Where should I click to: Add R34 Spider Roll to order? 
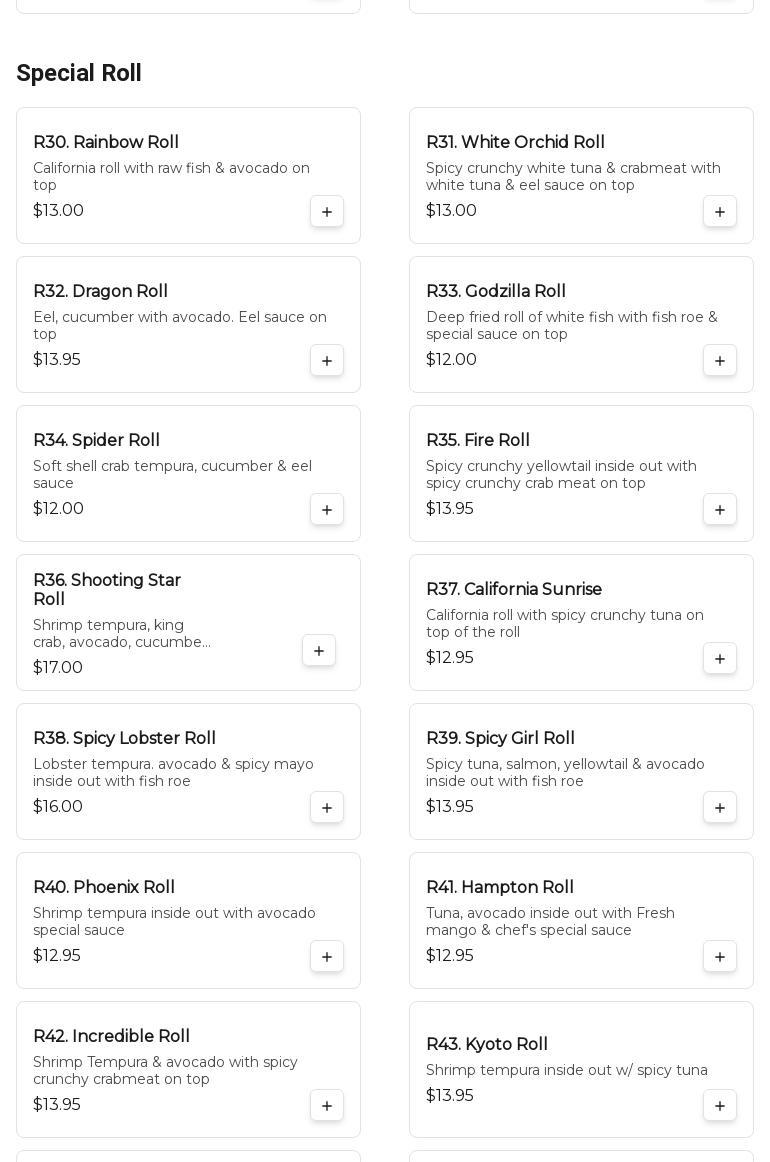(327, 510)
